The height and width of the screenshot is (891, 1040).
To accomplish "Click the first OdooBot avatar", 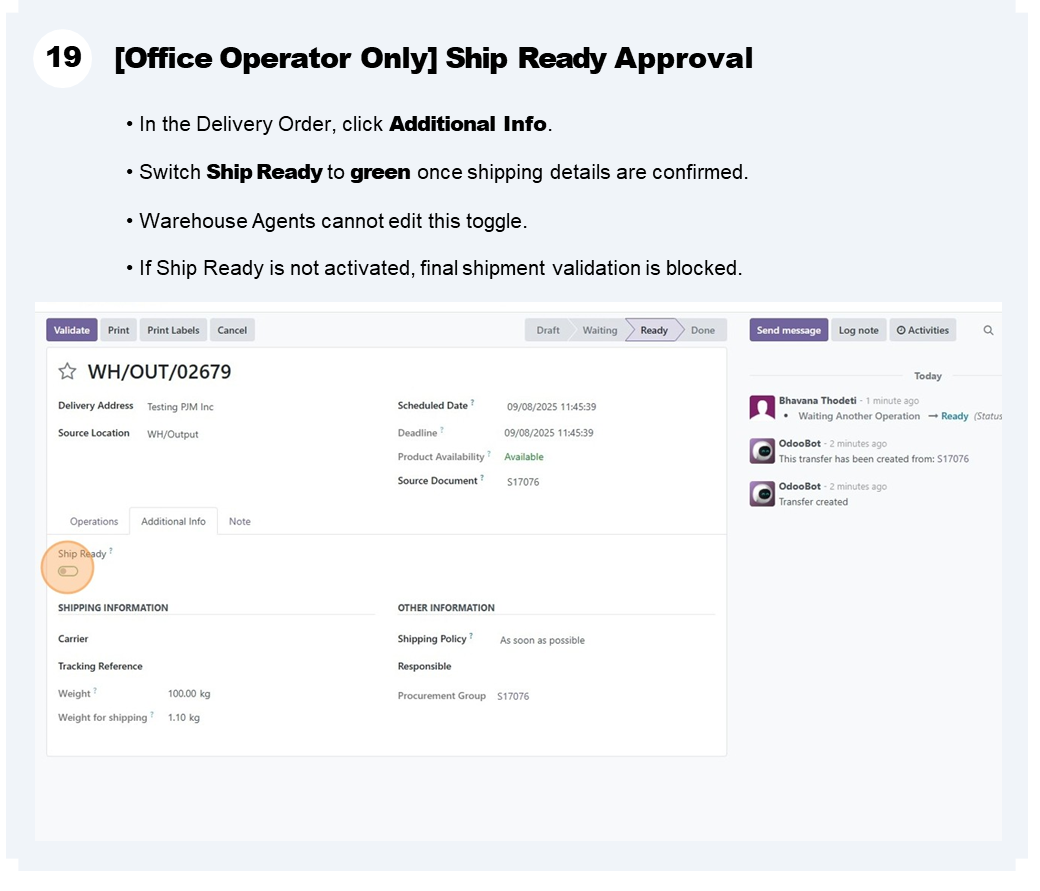I will [762, 451].
